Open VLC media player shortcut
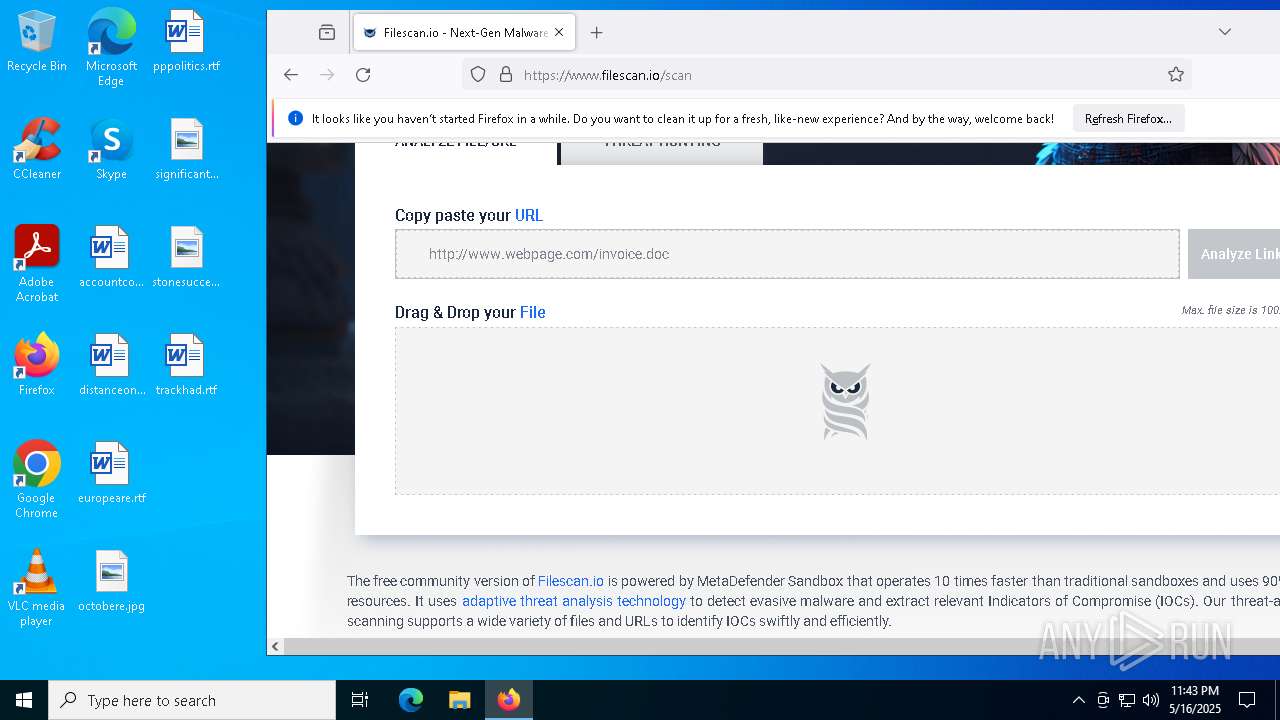The height and width of the screenshot is (720, 1280). click(37, 588)
